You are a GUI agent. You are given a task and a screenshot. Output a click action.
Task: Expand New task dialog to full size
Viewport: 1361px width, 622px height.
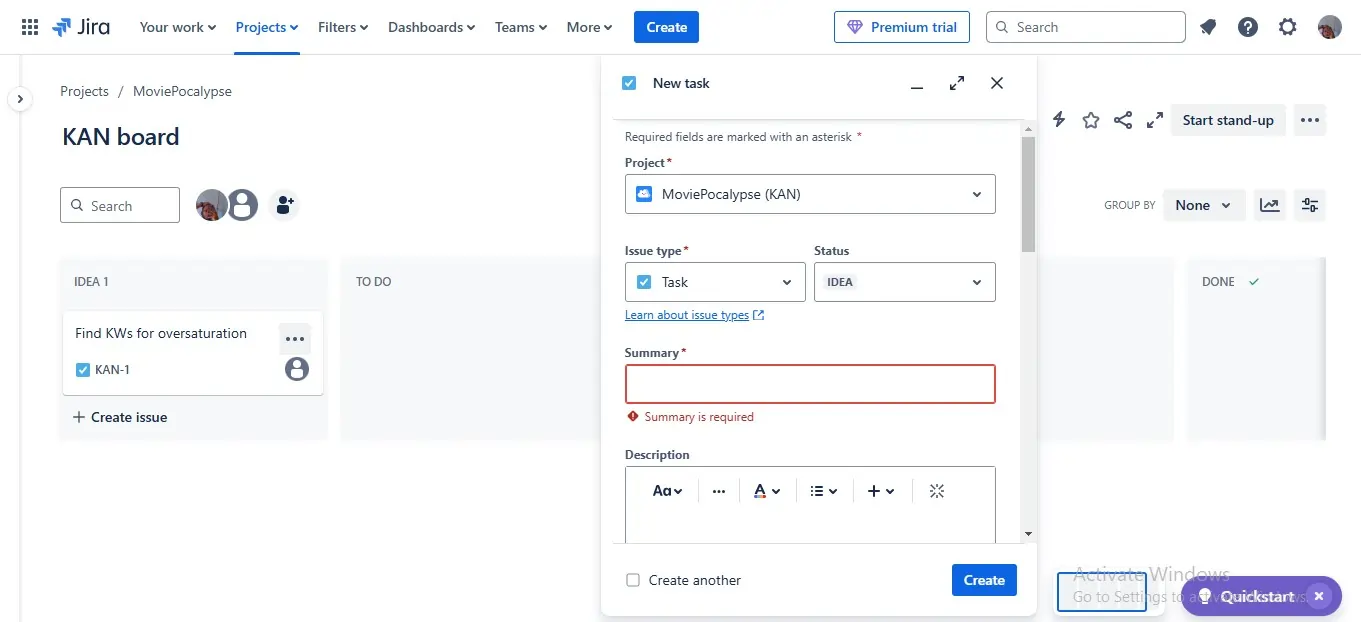tap(957, 83)
